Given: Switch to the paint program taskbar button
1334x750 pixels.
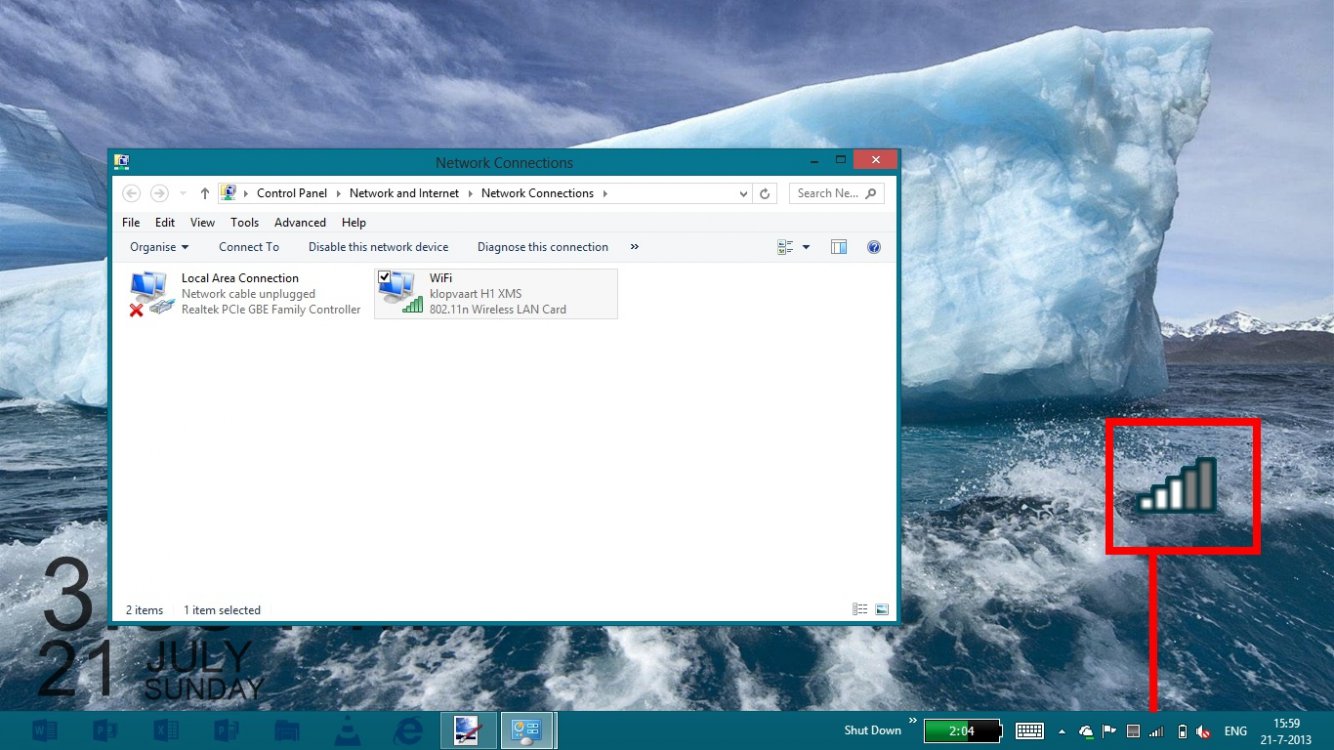Looking at the screenshot, I should [468, 731].
